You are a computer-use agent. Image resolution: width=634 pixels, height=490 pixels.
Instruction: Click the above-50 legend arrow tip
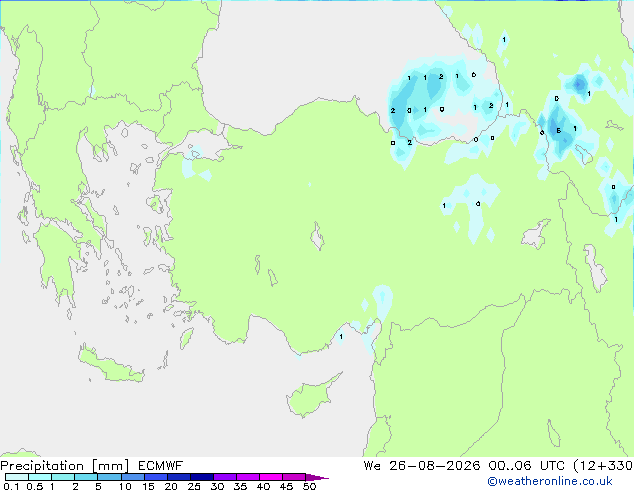coord(317,477)
